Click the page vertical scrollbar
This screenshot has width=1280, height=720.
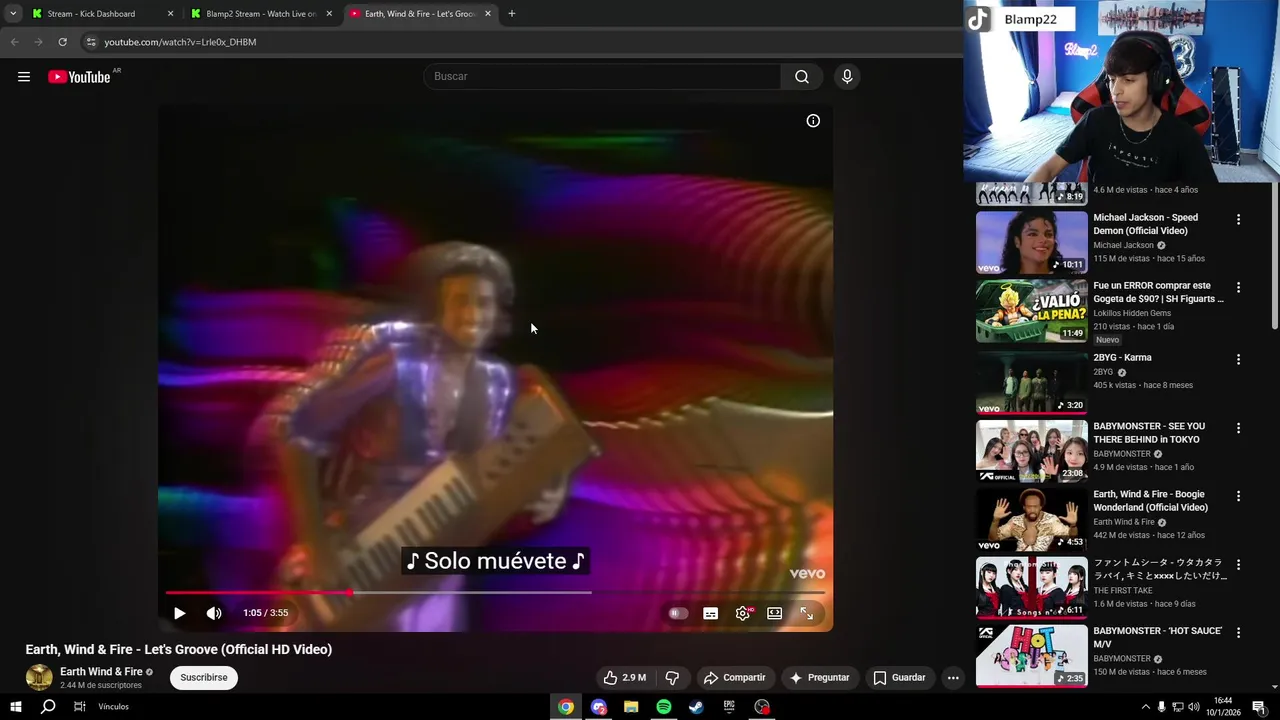coord(1274,255)
